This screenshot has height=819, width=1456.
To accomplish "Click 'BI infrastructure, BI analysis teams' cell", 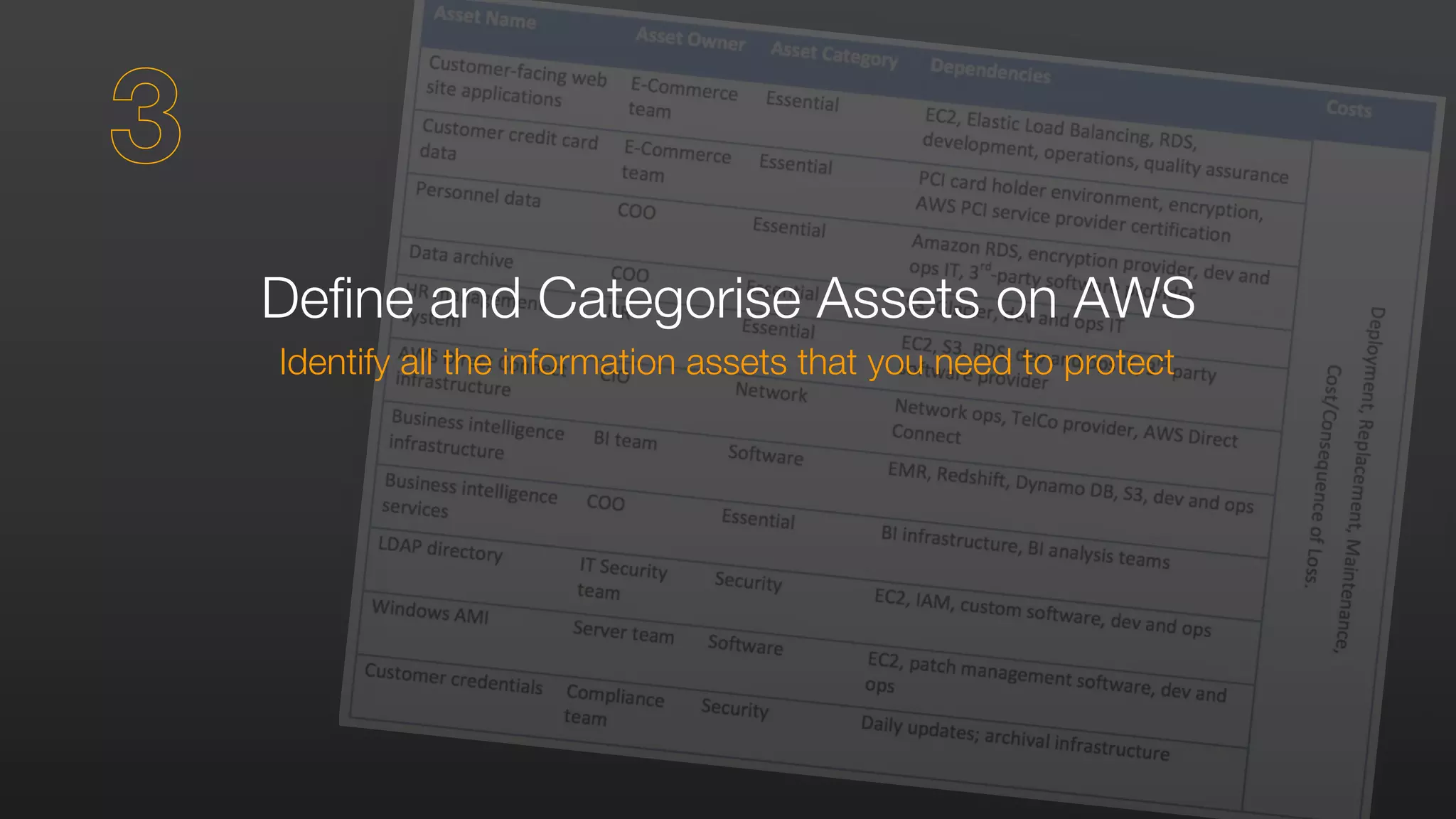I will 1024,547.
